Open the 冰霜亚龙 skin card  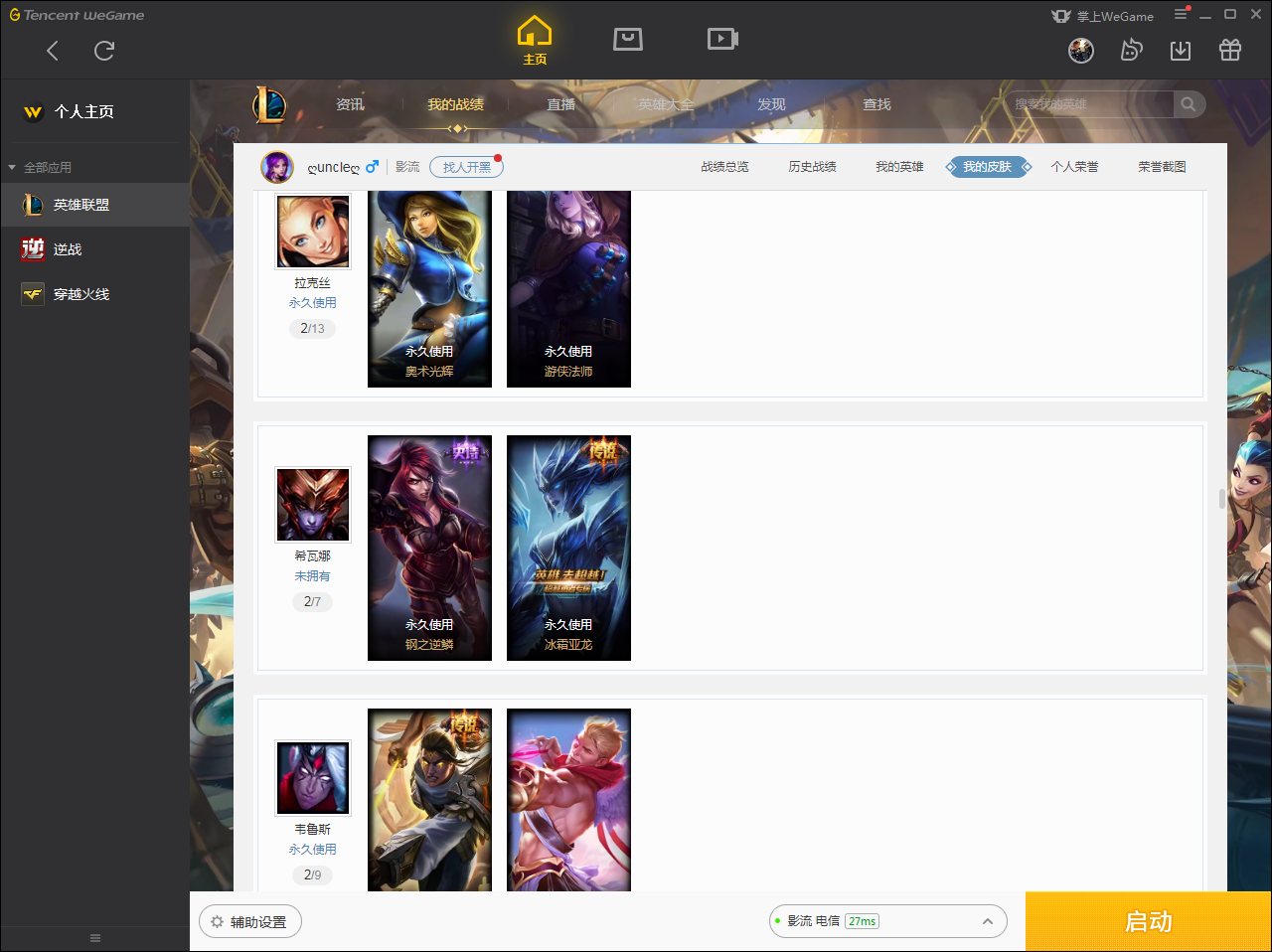pyautogui.click(x=568, y=548)
